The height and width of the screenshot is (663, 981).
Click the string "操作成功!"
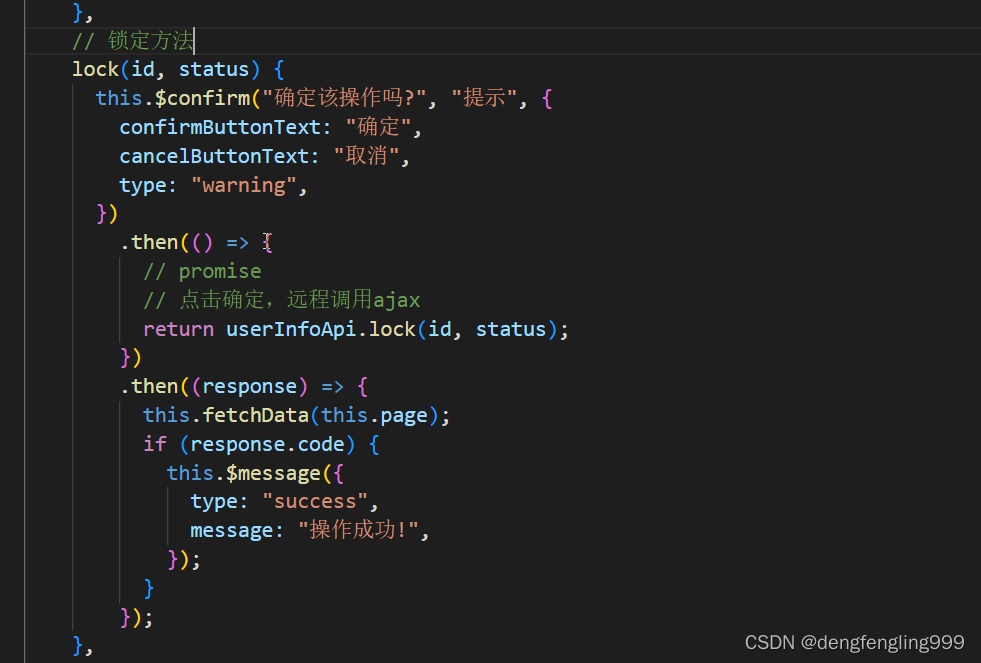[358, 530]
